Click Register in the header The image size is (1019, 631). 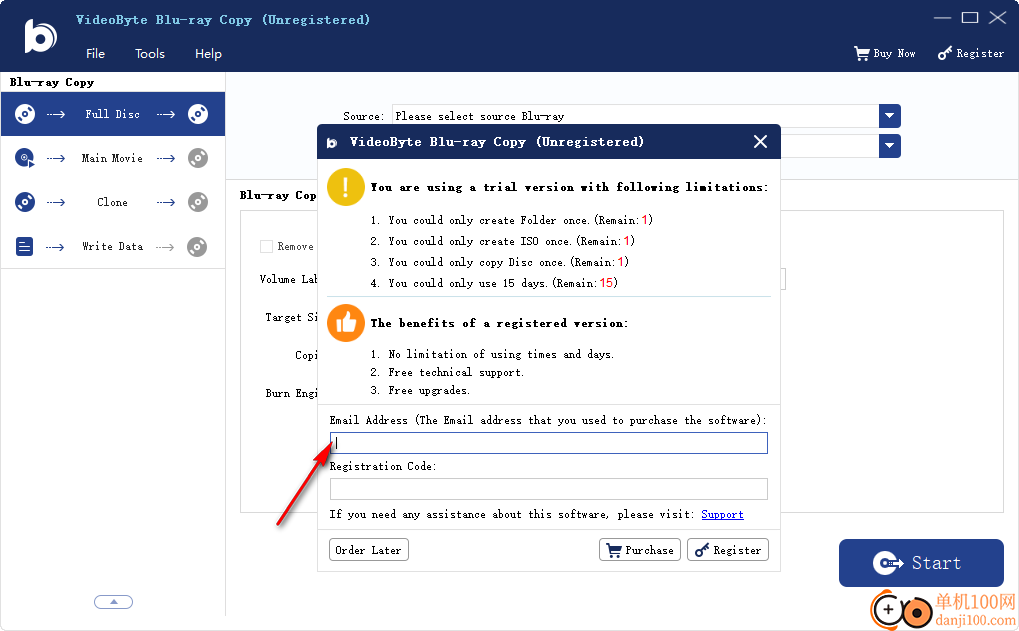pos(971,53)
